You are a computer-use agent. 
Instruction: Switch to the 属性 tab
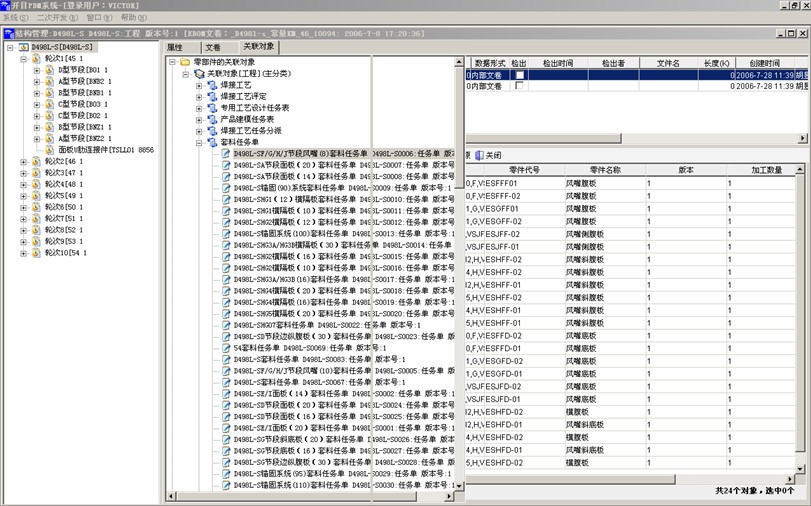(x=176, y=47)
